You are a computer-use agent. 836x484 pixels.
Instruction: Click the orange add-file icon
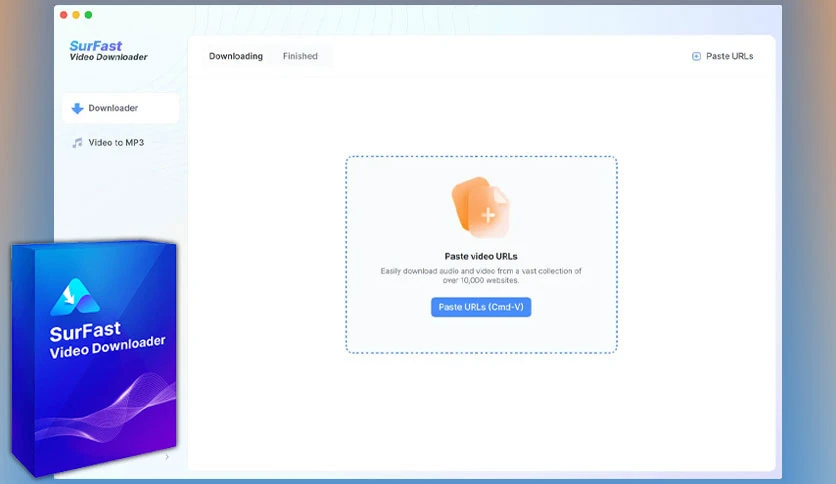(x=480, y=208)
